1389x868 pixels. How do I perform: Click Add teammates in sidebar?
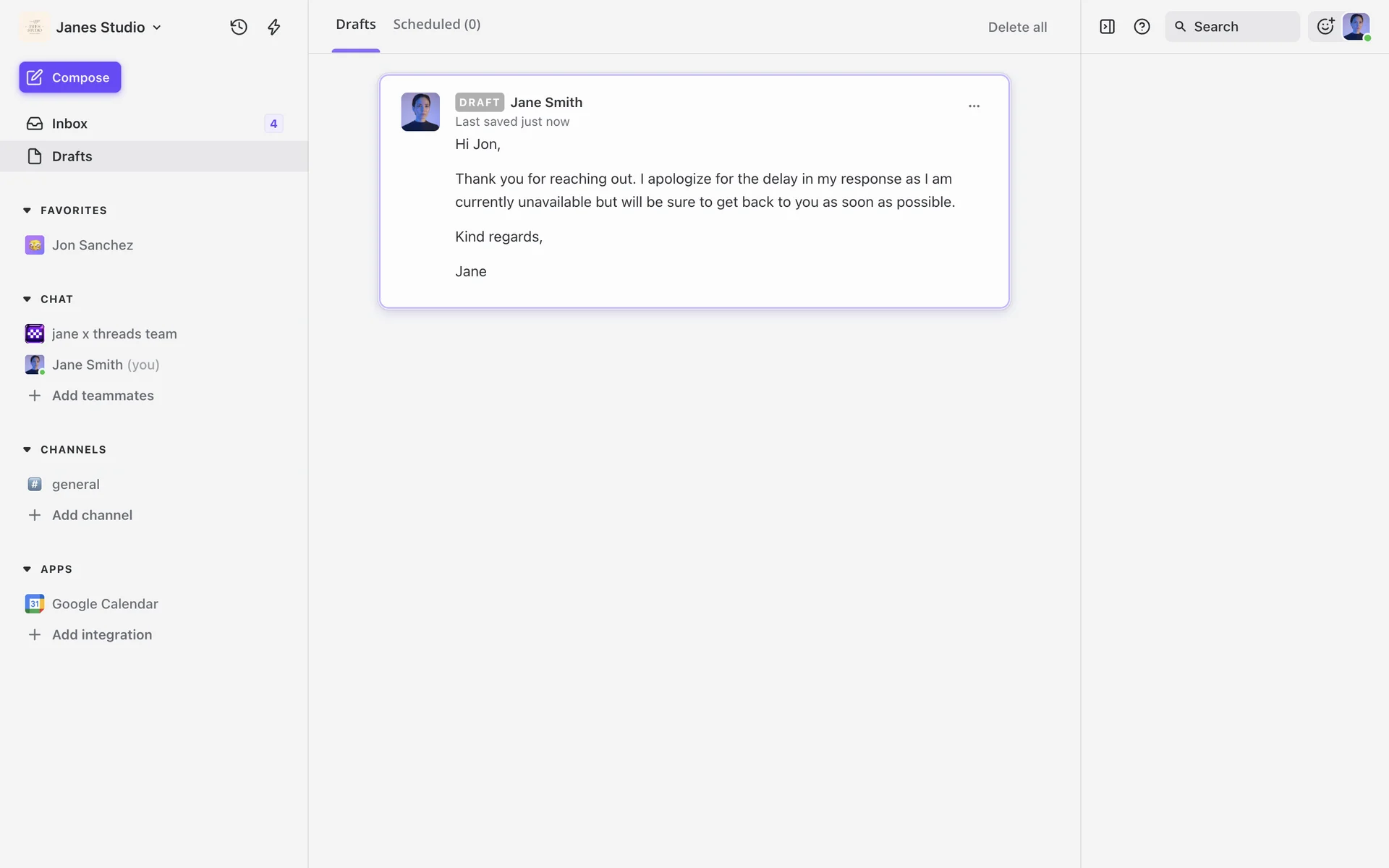[x=102, y=396]
